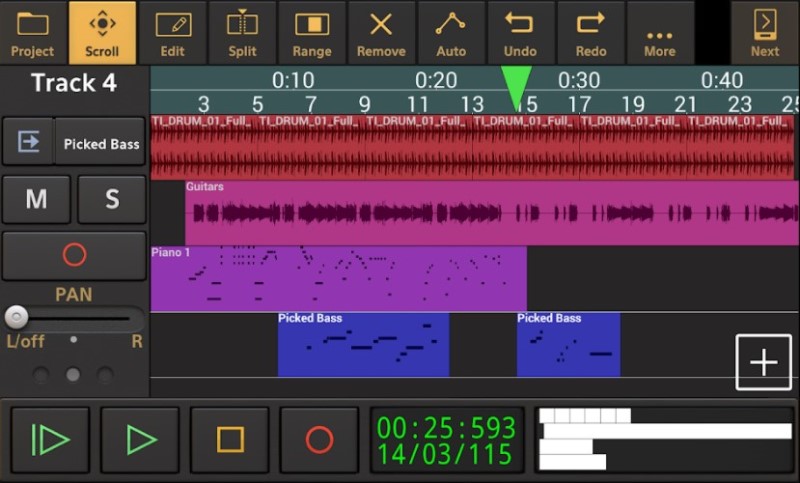Select the right page indicator dot
The width and height of the screenshot is (800, 483).
[105, 375]
